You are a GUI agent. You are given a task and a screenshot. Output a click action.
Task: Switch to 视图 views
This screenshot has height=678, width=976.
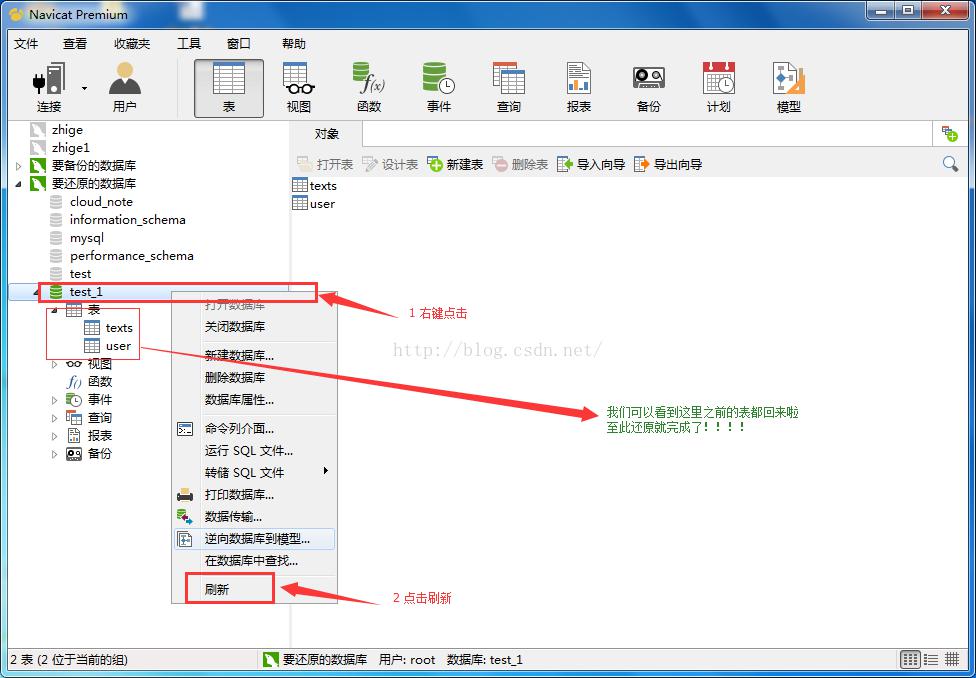coord(299,87)
